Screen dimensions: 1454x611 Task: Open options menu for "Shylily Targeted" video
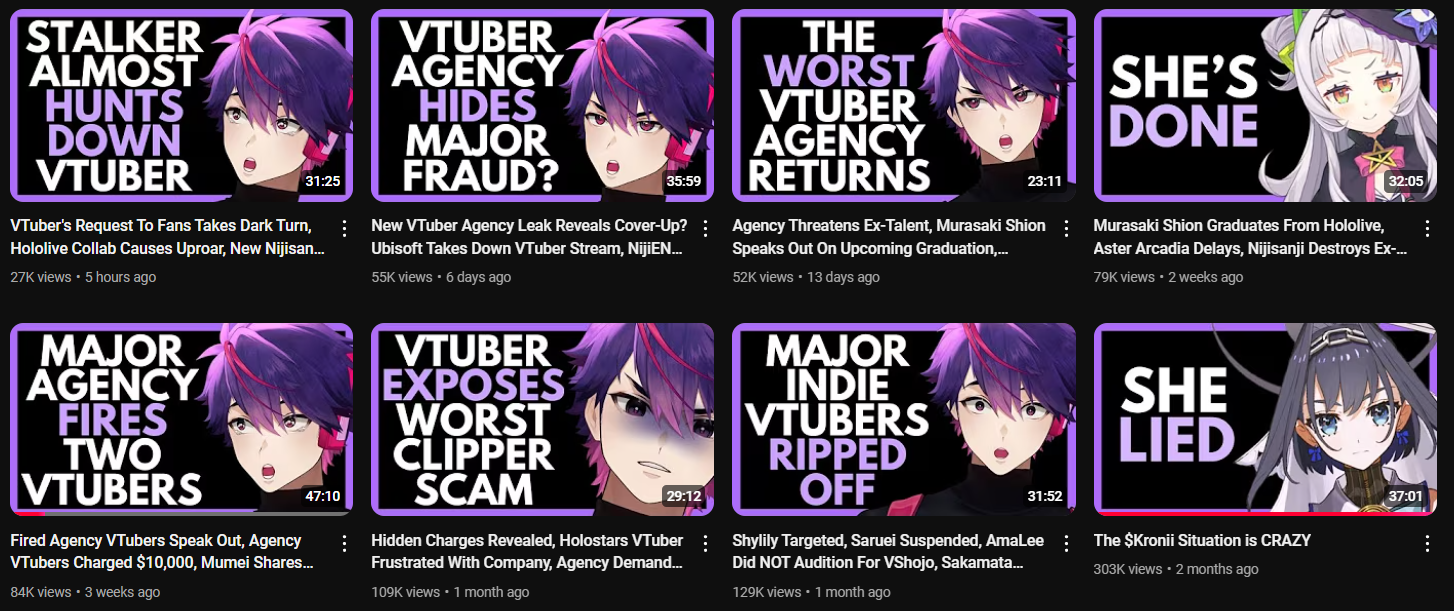1067,544
